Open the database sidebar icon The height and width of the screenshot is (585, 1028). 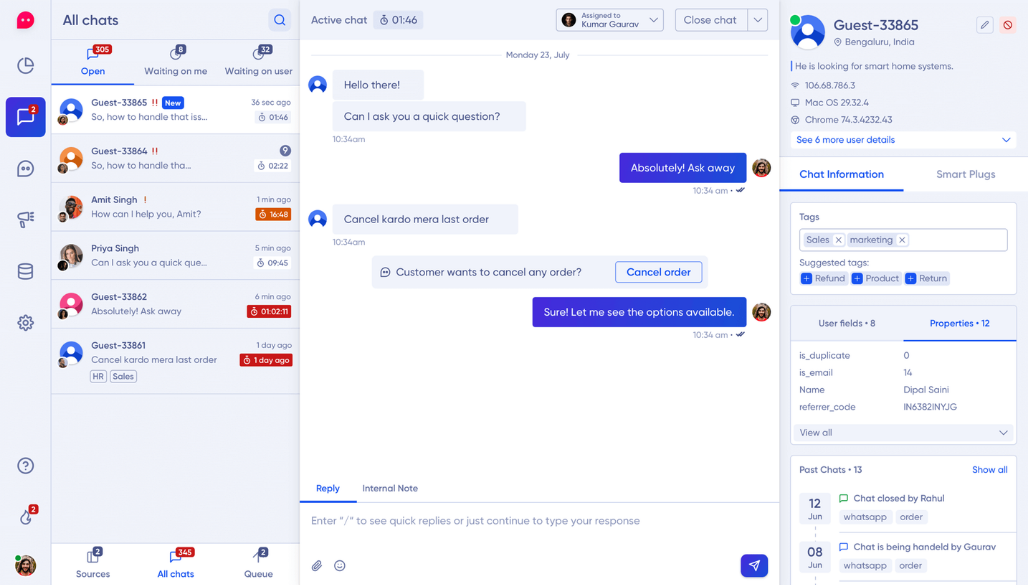(x=25, y=271)
